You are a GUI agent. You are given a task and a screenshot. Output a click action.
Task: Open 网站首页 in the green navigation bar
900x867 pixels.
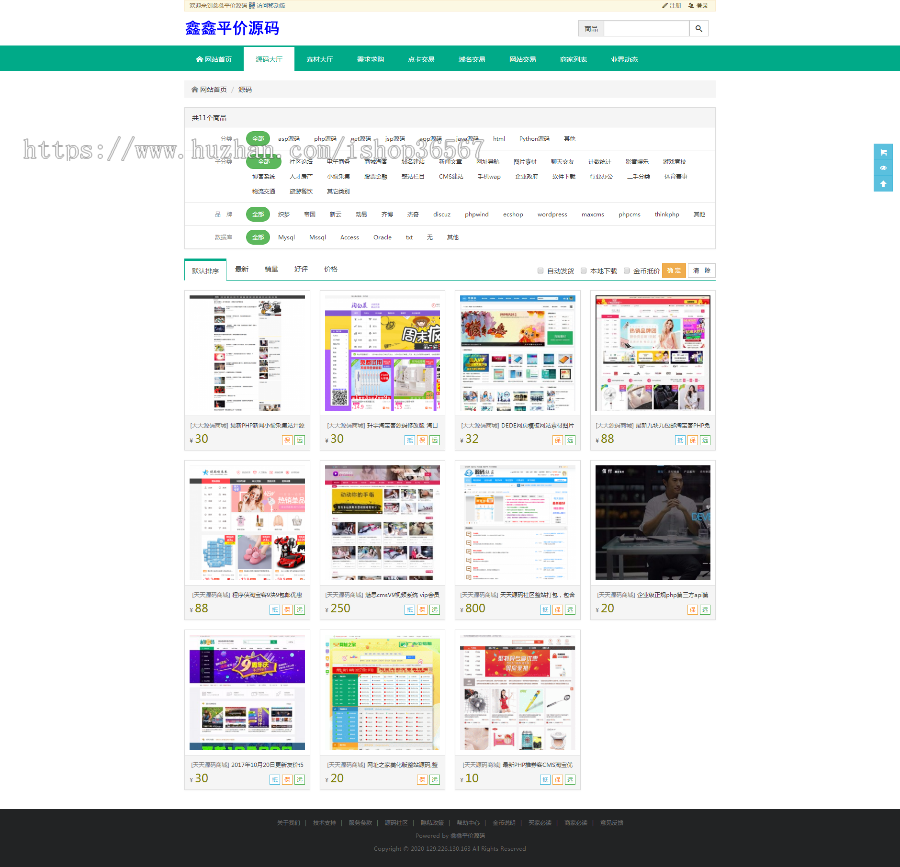click(214, 59)
